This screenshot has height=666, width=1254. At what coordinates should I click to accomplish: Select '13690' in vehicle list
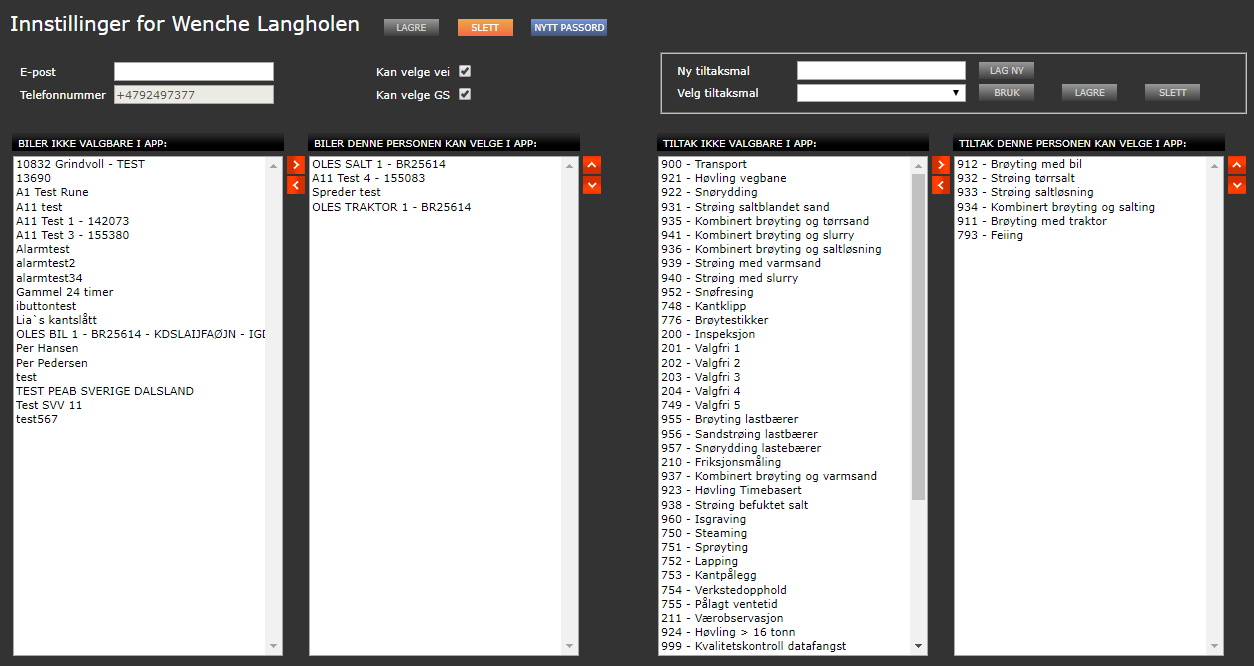point(140,178)
